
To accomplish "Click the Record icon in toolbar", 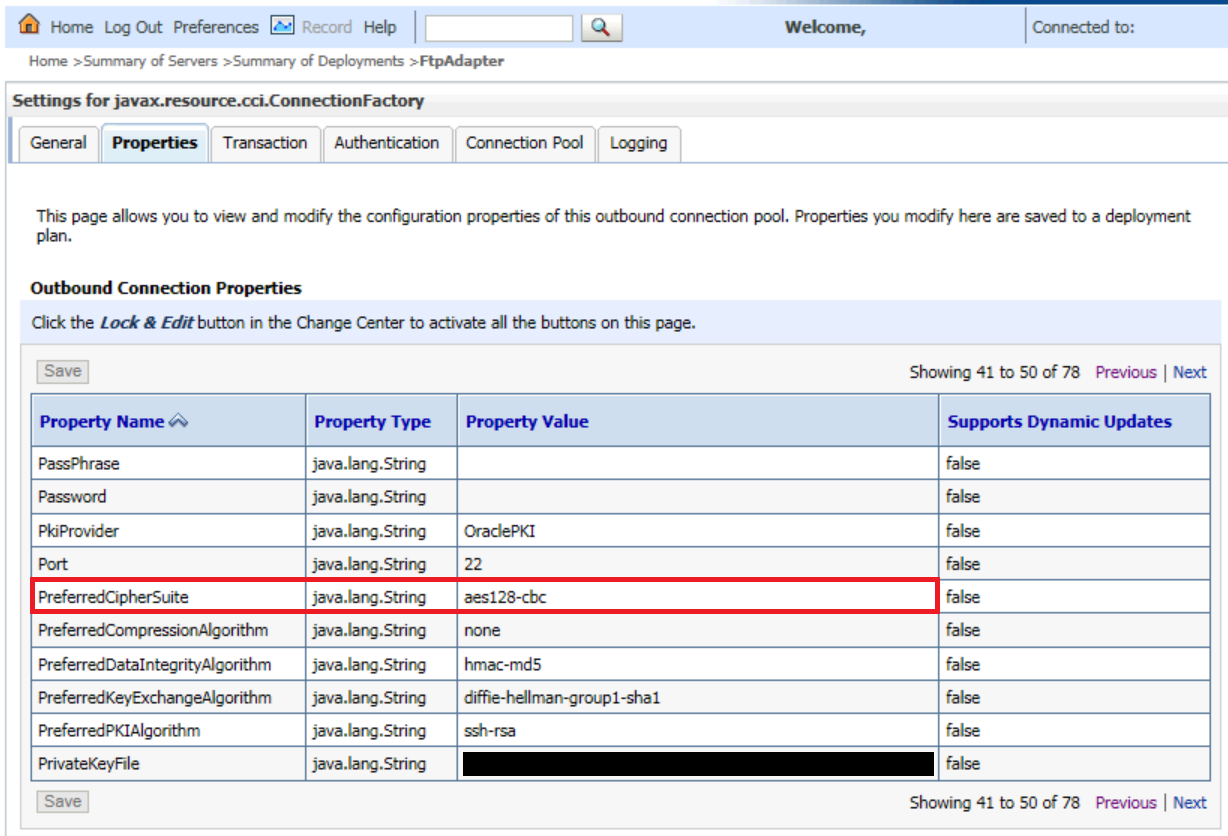I will [x=282, y=26].
